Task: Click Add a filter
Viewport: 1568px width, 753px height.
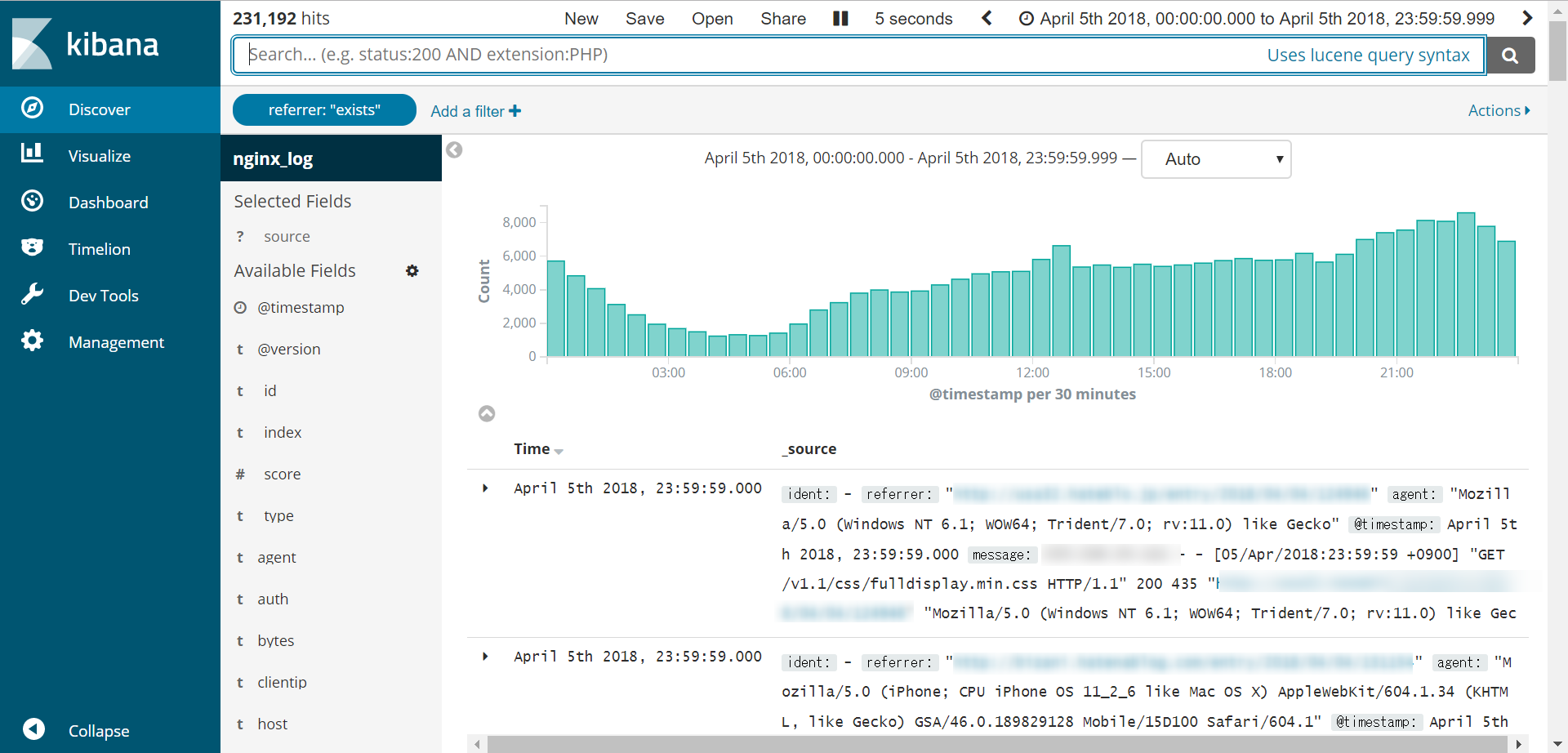Action: pyautogui.click(x=474, y=110)
